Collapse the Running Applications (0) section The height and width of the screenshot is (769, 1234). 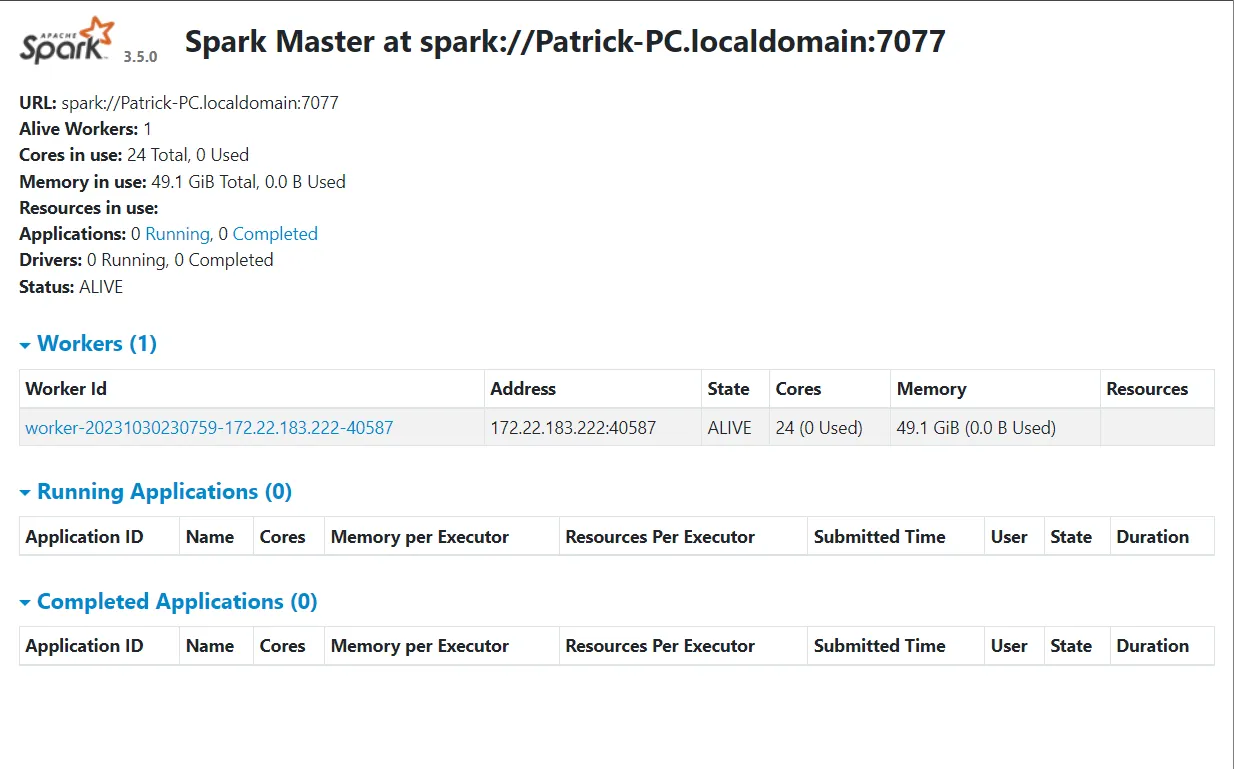tap(156, 492)
